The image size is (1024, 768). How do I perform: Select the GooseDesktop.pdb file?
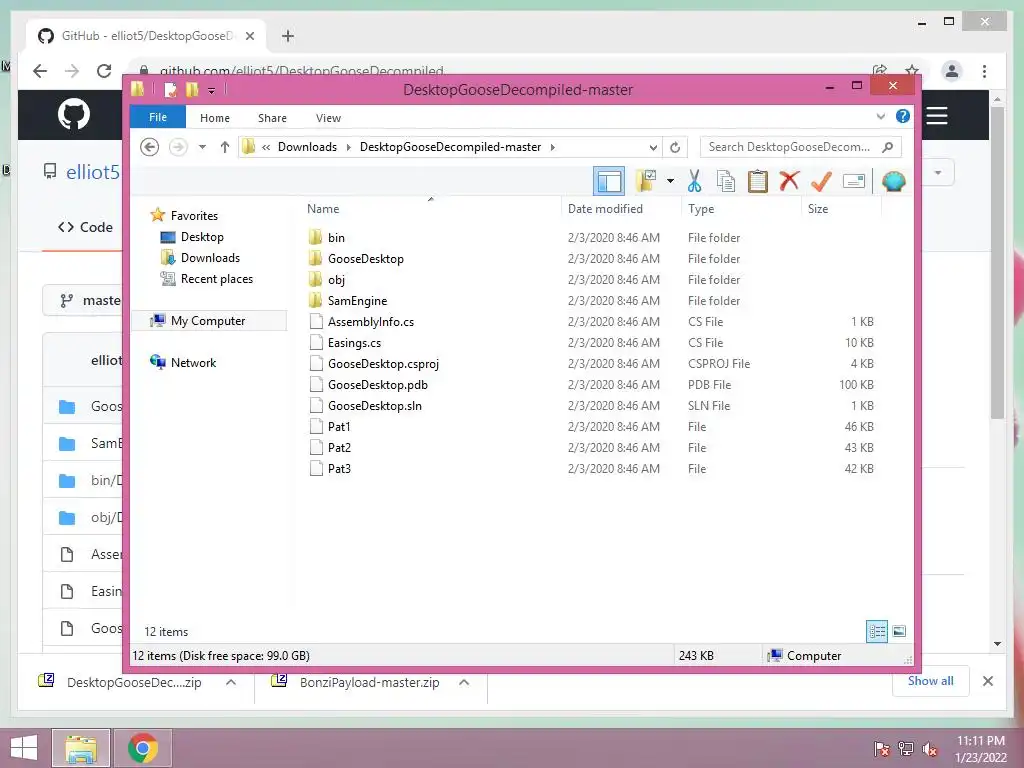tap(377, 385)
